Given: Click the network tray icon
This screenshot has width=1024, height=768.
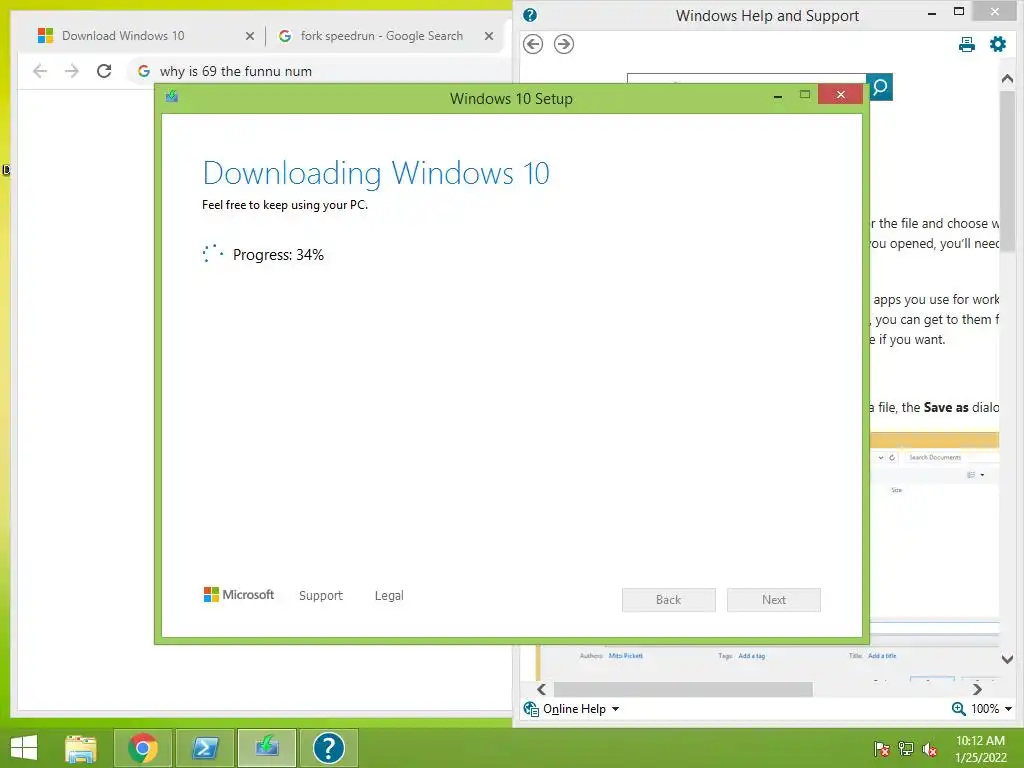Looking at the screenshot, I should coord(906,749).
